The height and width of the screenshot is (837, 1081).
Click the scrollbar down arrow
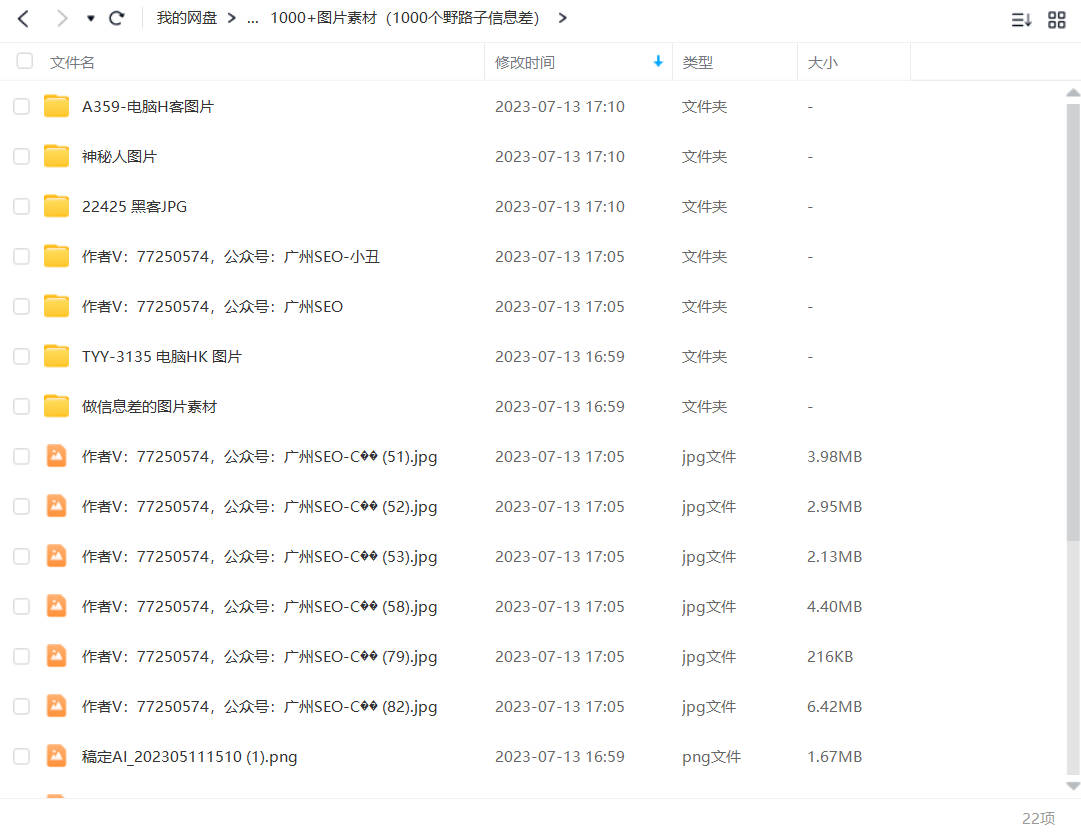tap(1073, 786)
